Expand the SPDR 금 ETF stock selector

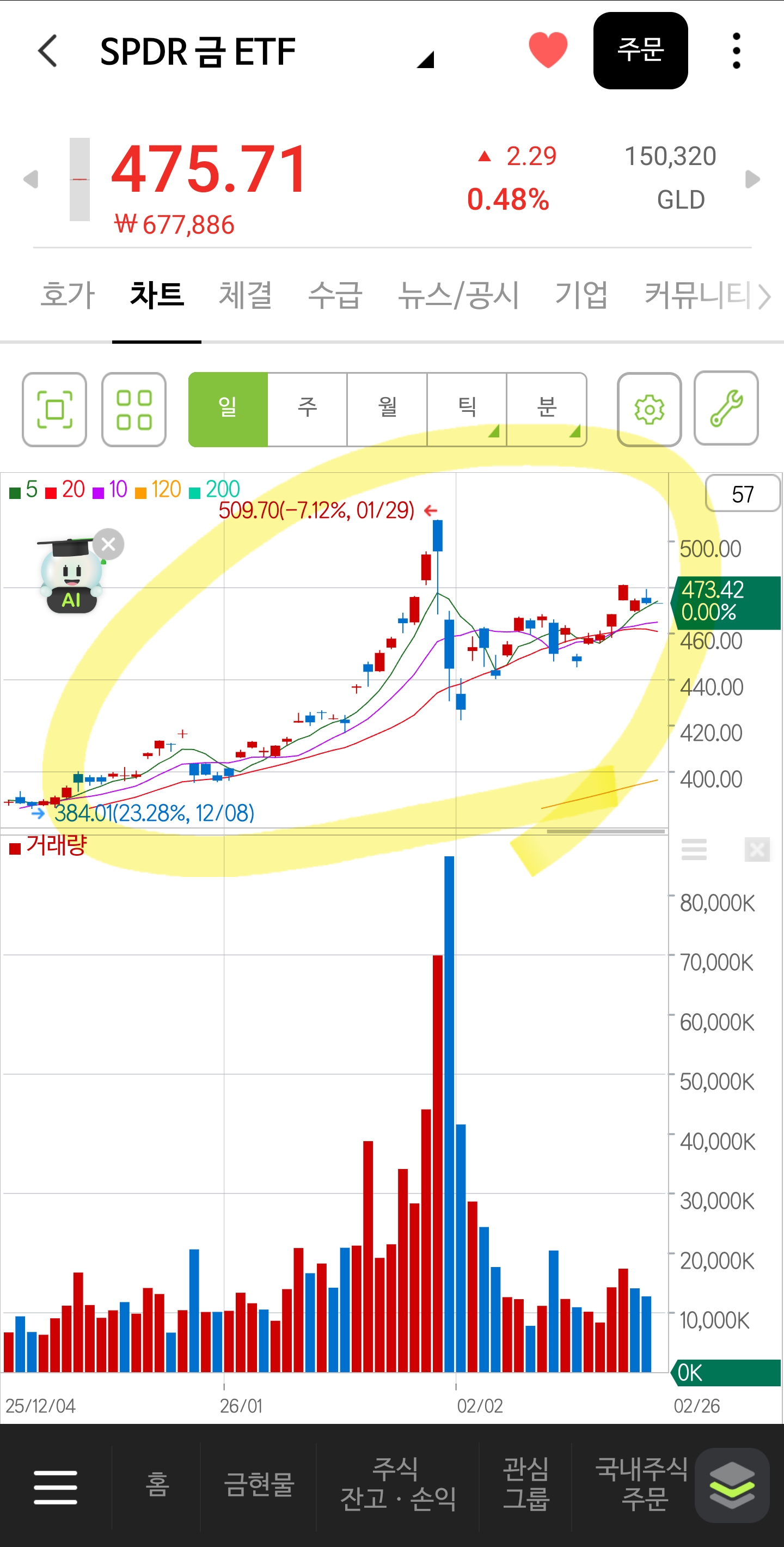[425, 59]
